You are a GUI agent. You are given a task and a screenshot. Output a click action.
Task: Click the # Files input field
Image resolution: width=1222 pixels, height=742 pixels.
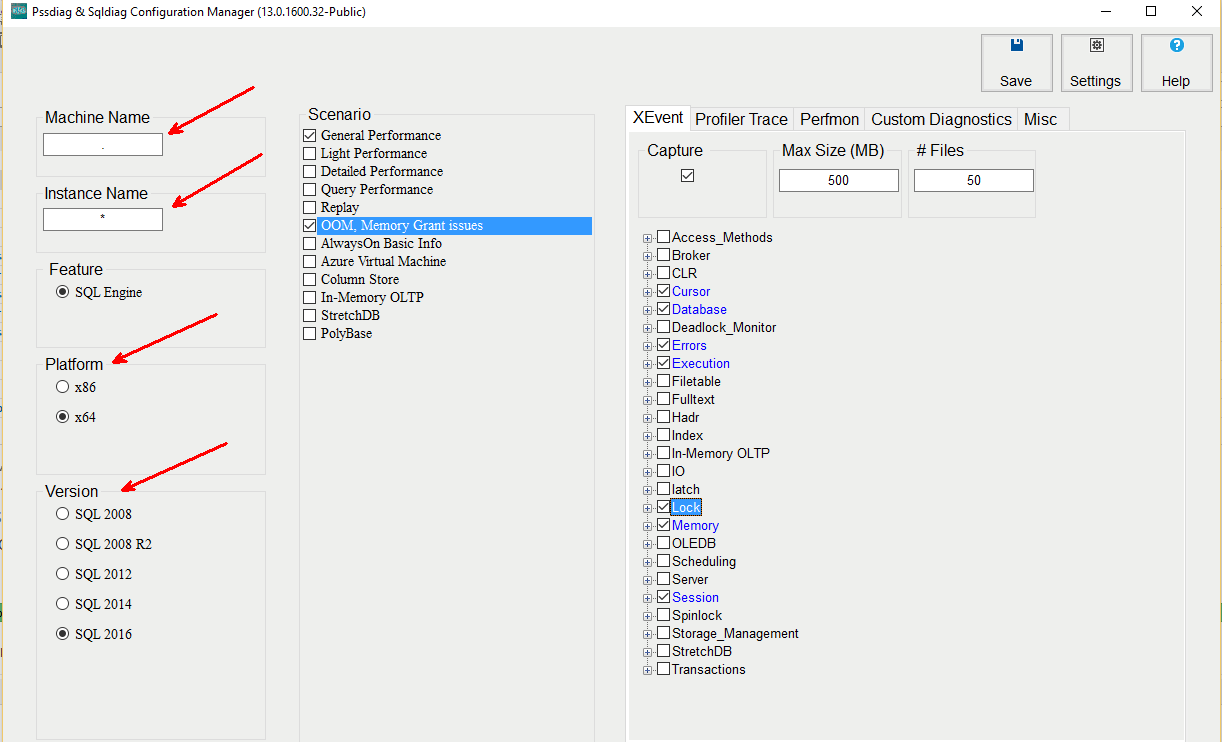(974, 180)
